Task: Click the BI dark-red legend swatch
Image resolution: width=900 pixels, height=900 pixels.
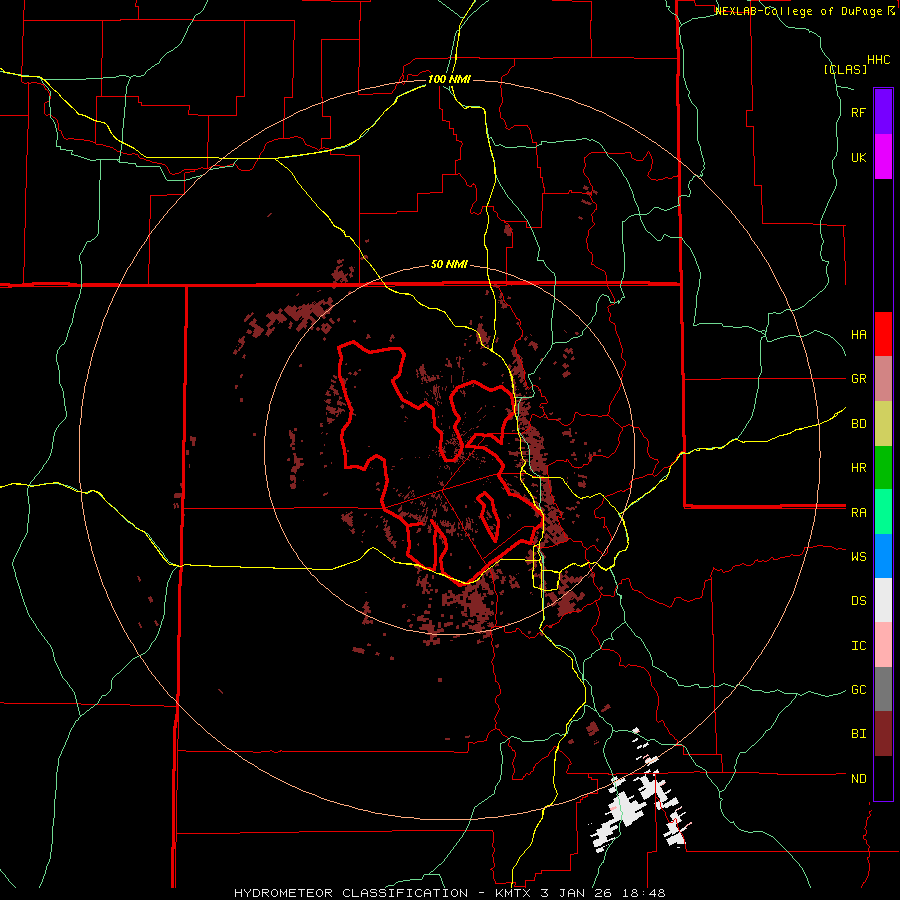Action: [883, 734]
